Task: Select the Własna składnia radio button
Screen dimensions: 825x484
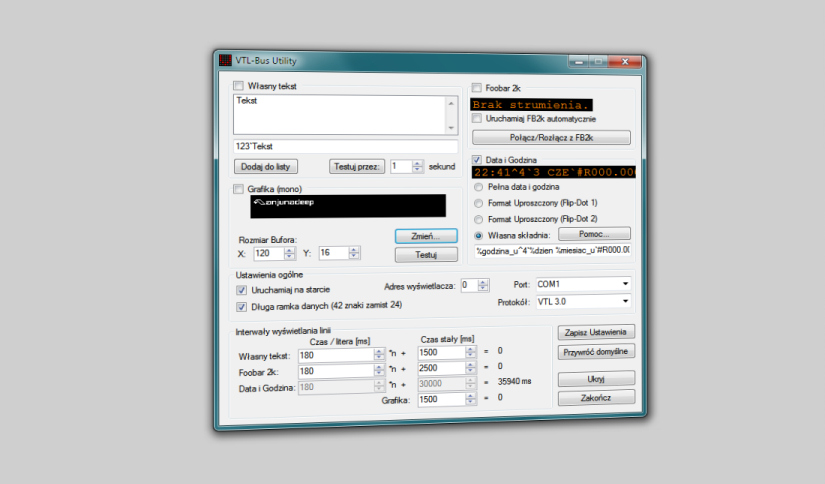Action: 478,236
